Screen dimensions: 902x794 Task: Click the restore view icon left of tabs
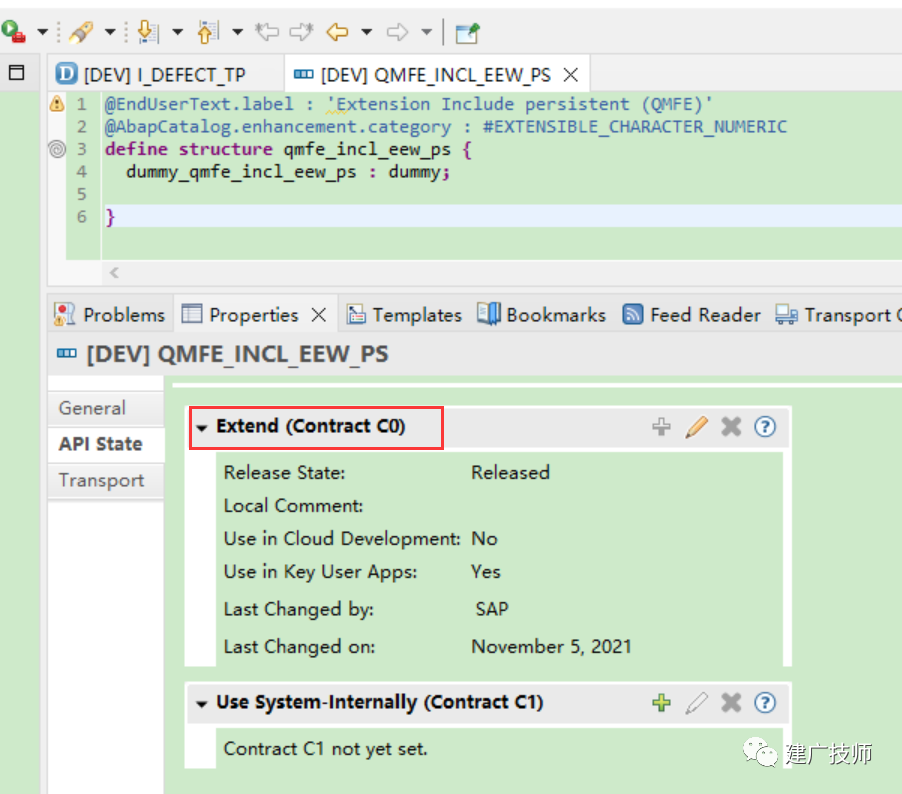click(x=17, y=72)
